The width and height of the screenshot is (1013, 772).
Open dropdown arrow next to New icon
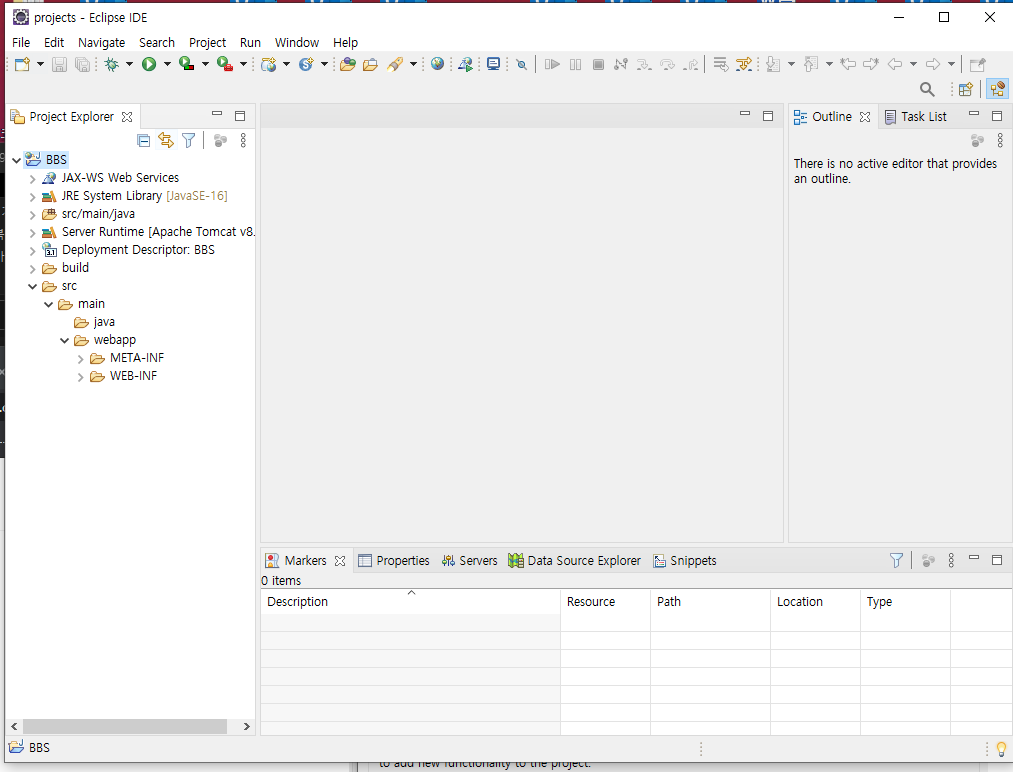pos(40,64)
